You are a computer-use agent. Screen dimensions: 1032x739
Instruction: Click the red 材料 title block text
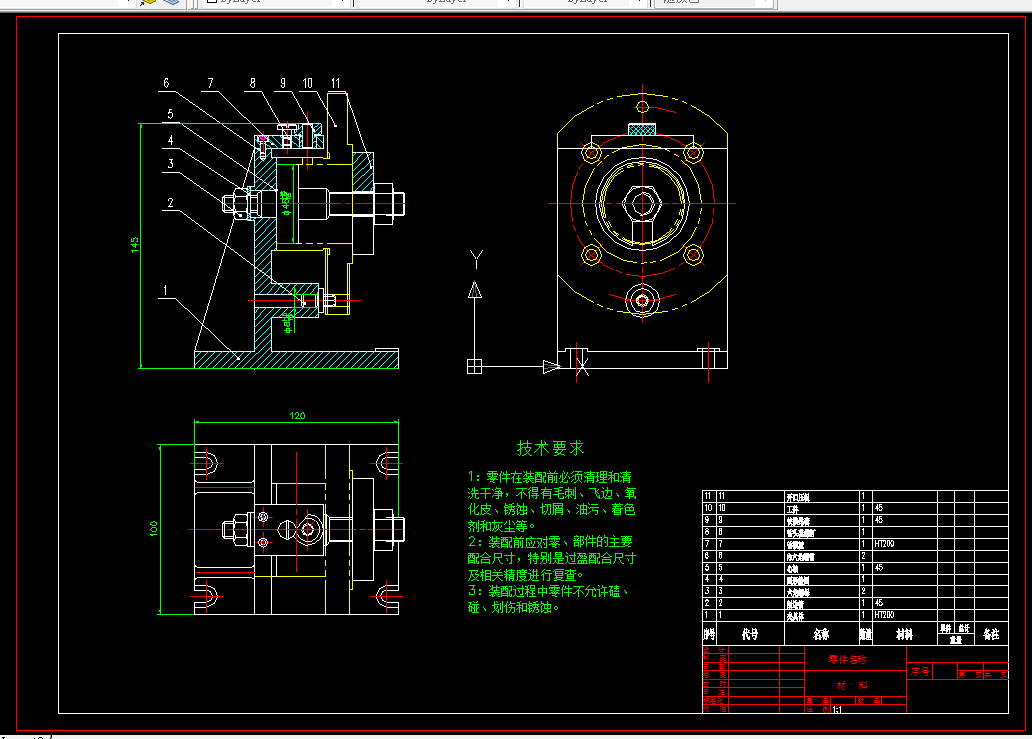852,685
